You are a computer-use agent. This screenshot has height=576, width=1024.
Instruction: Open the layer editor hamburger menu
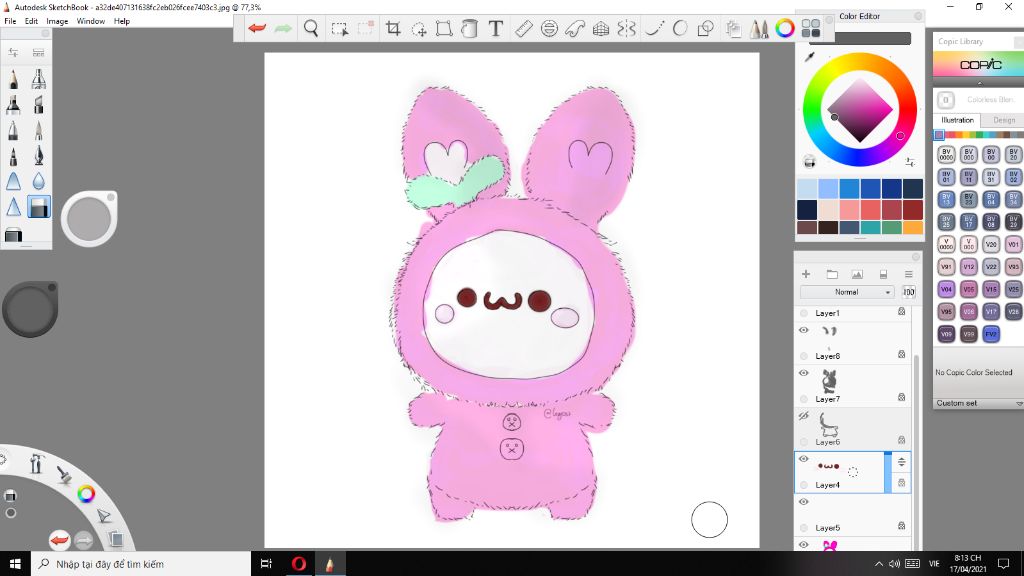click(x=908, y=274)
